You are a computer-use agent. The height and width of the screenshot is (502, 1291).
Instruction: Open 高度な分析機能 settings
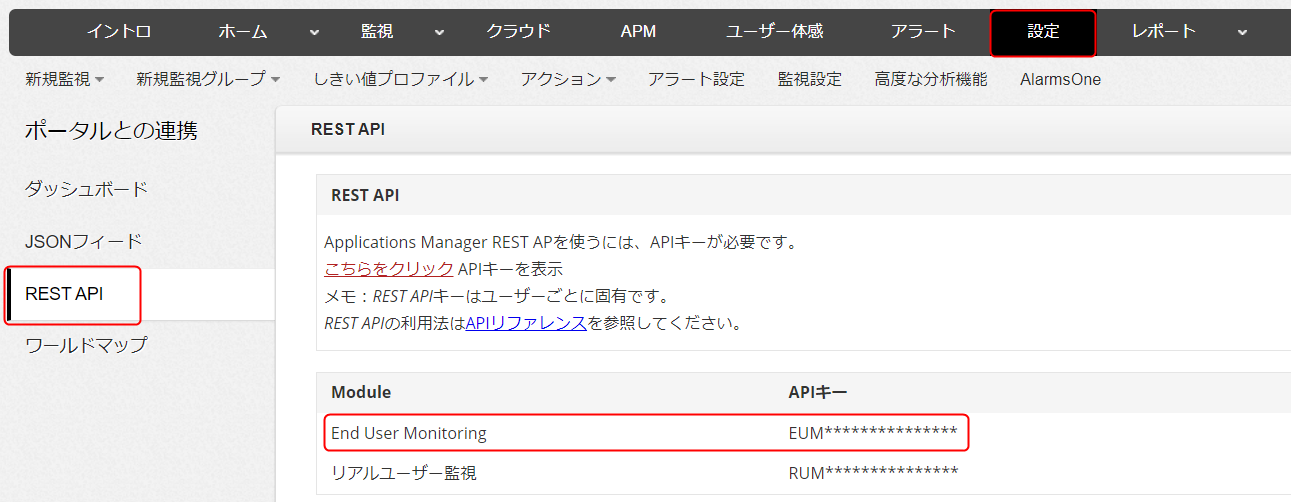930,79
